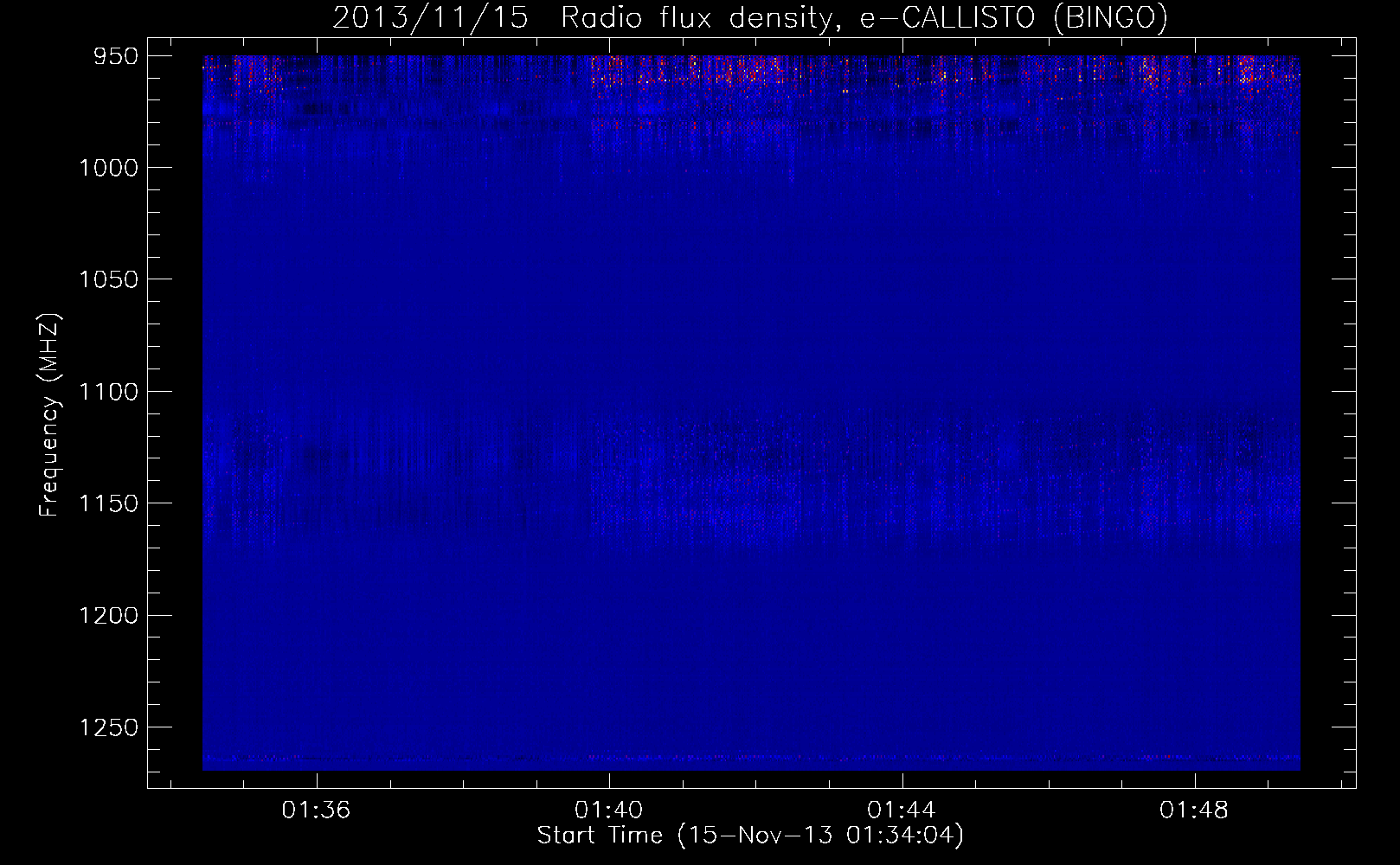Click the 1050 frequency tick label
The height and width of the screenshot is (865, 1400).
pos(109,280)
